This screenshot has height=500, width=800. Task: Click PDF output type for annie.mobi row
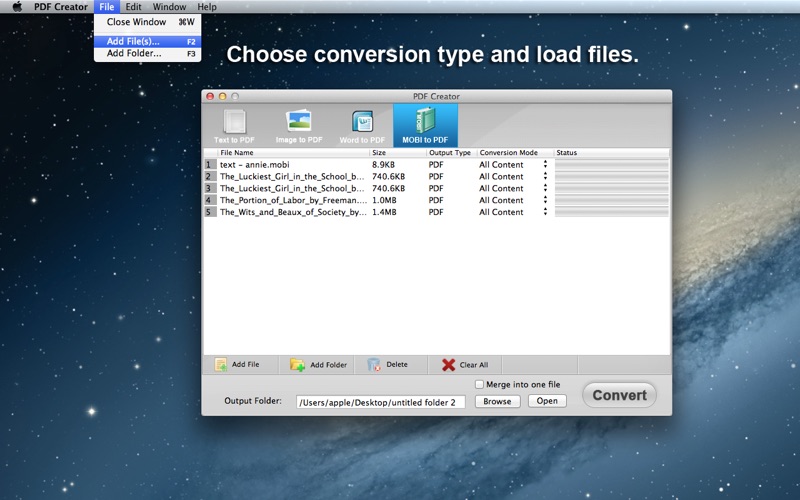click(436, 164)
